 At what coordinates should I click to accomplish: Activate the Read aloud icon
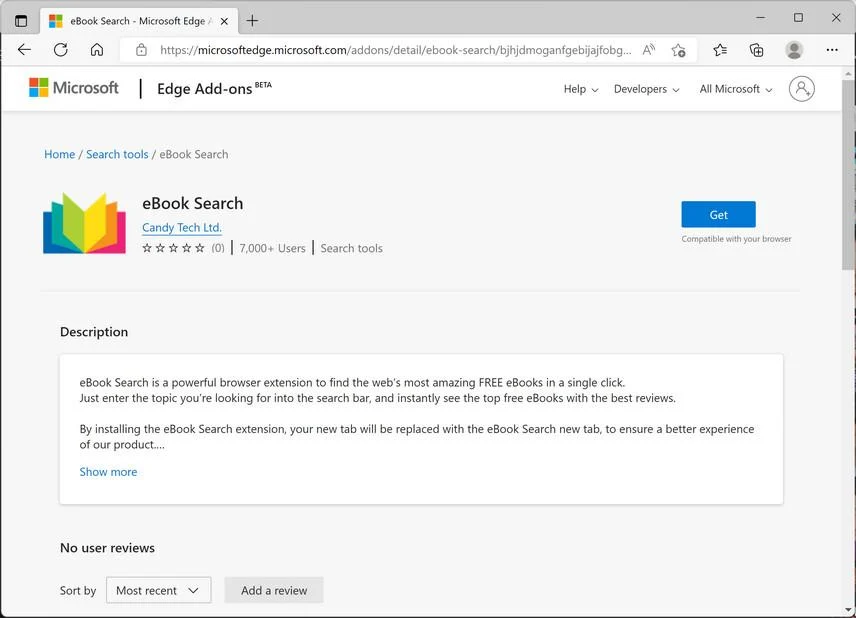[649, 50]
